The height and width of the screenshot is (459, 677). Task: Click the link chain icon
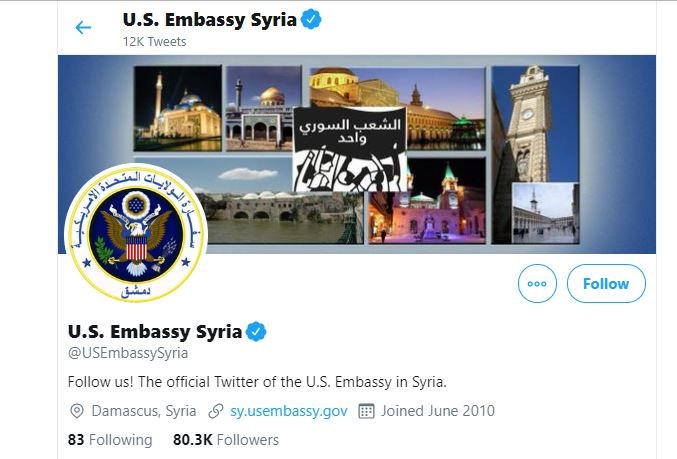(x=215, y=411)
